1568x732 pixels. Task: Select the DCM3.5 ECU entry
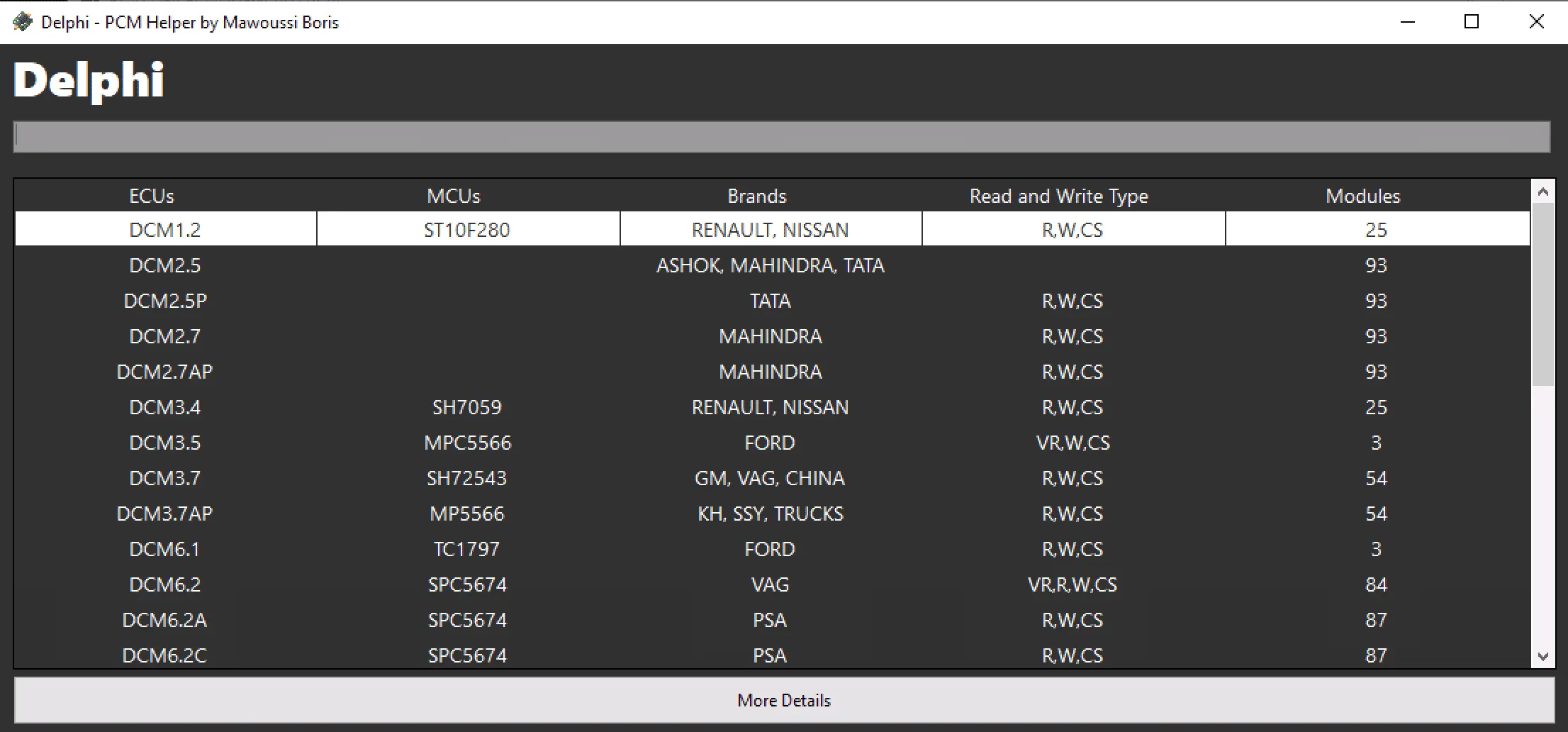tap(165, 443)
